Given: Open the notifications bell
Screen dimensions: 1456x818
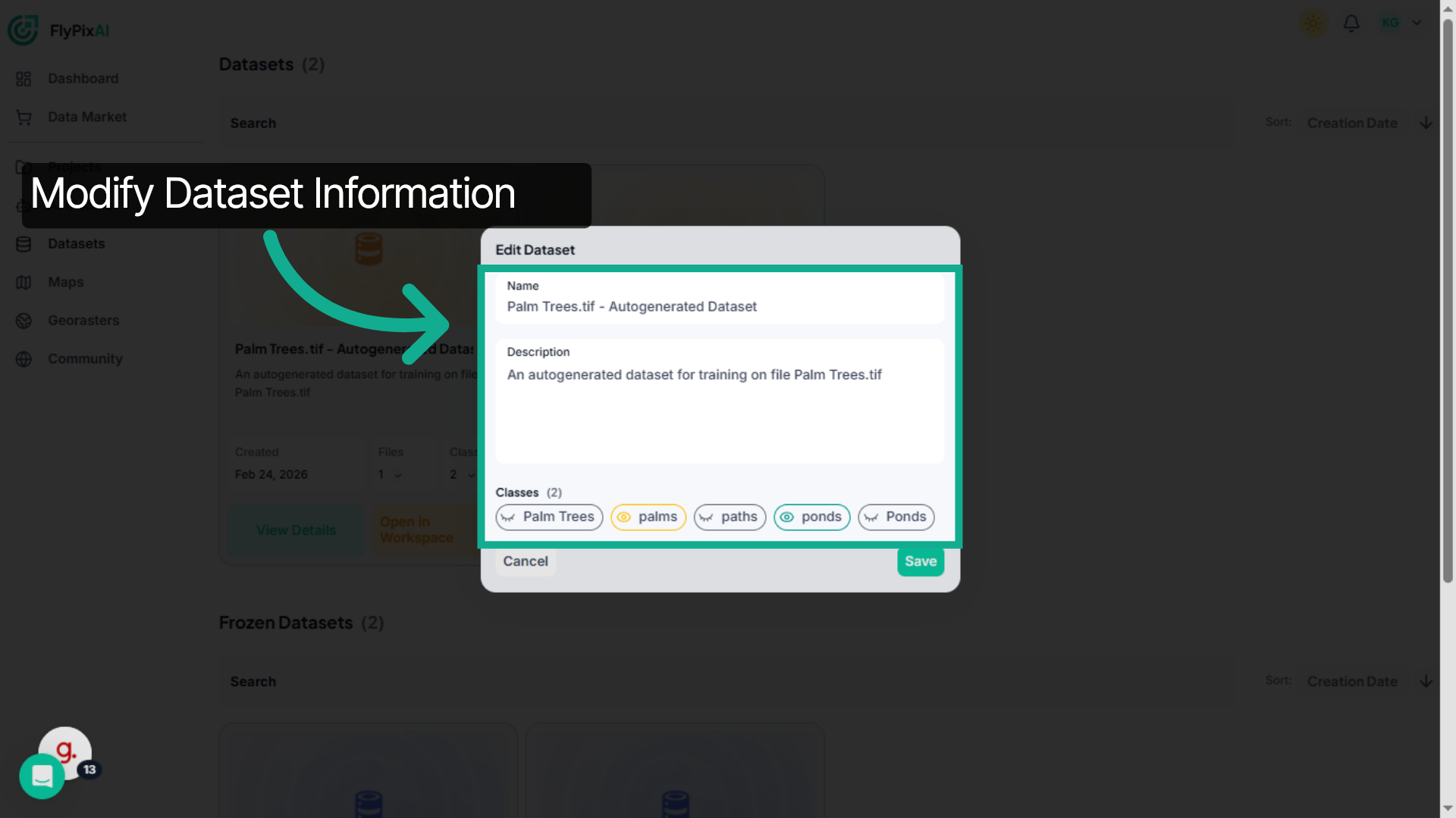Looking at the screenshot, I should tap(1351, 23).
